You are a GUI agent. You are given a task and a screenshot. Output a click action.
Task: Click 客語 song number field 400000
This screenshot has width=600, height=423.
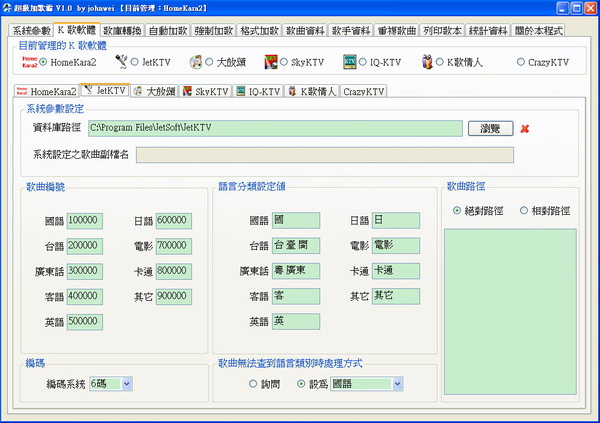click(85, 297)
